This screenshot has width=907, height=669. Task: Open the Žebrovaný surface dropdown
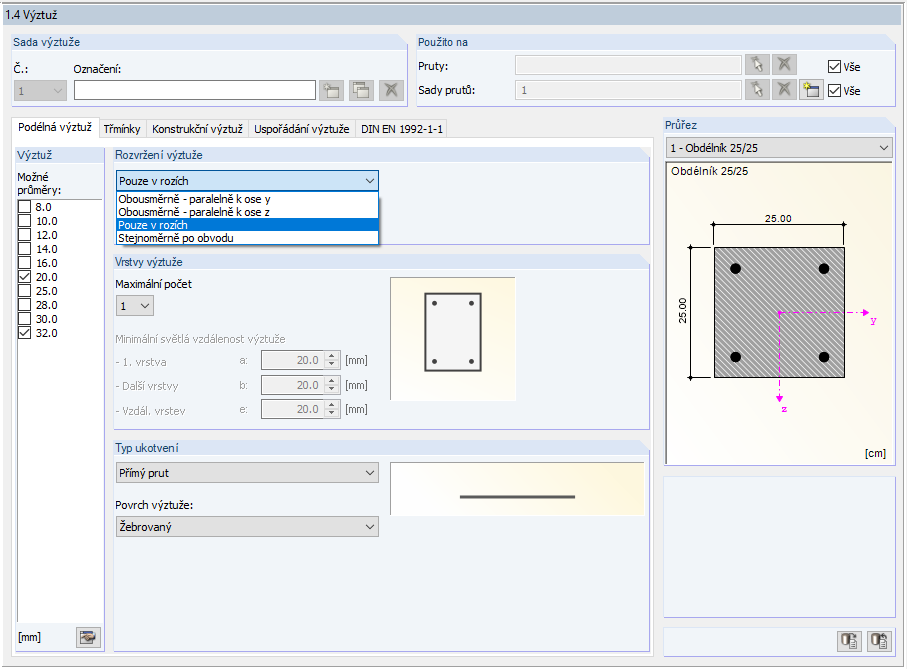pos(247,527)
